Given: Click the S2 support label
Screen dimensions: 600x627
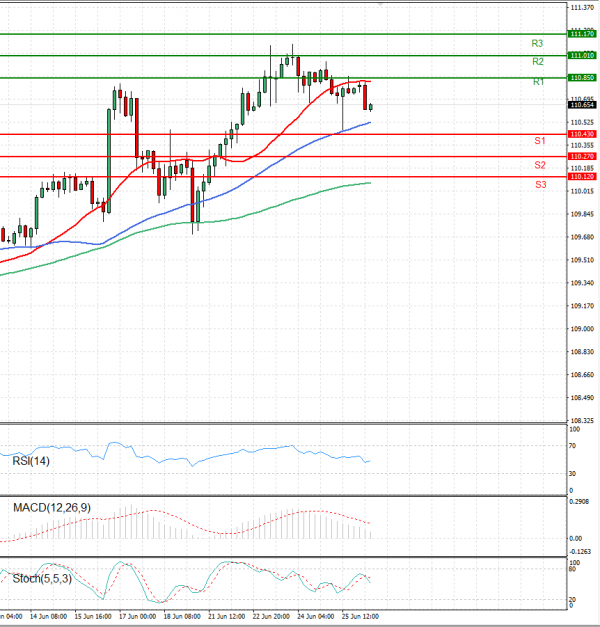Looking at the screenshot, I should (539, 165).
